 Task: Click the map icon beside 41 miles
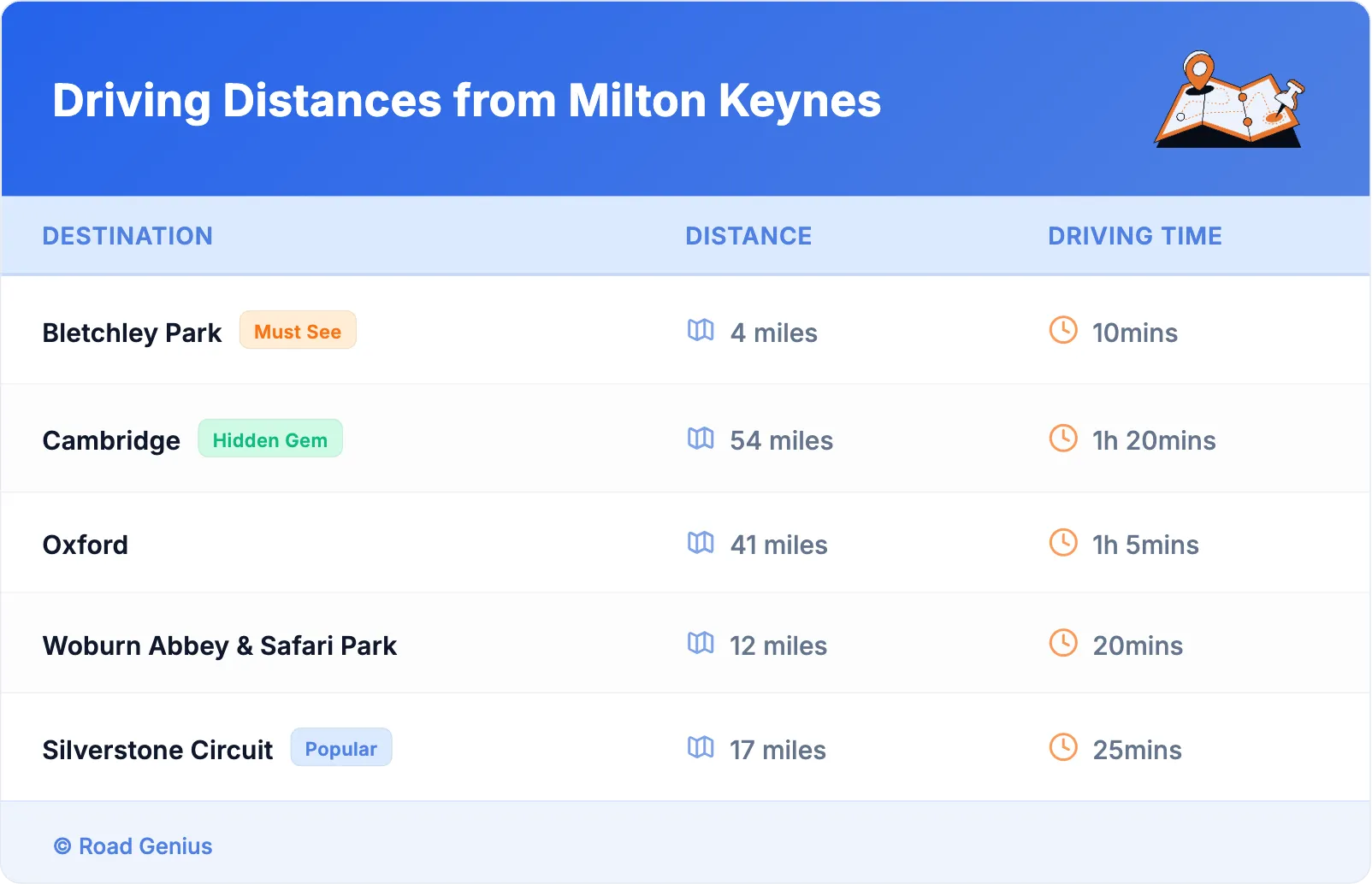[x=701, y=542]
